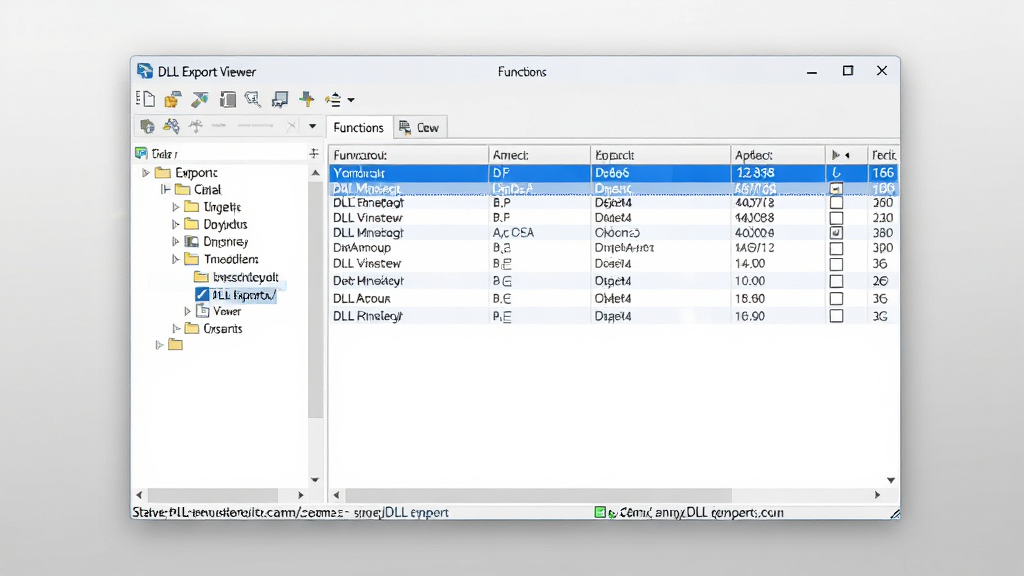1024x576 pixels.
Task: Click the grayed X icon in second toolbar
Action: tap(291, 126)
